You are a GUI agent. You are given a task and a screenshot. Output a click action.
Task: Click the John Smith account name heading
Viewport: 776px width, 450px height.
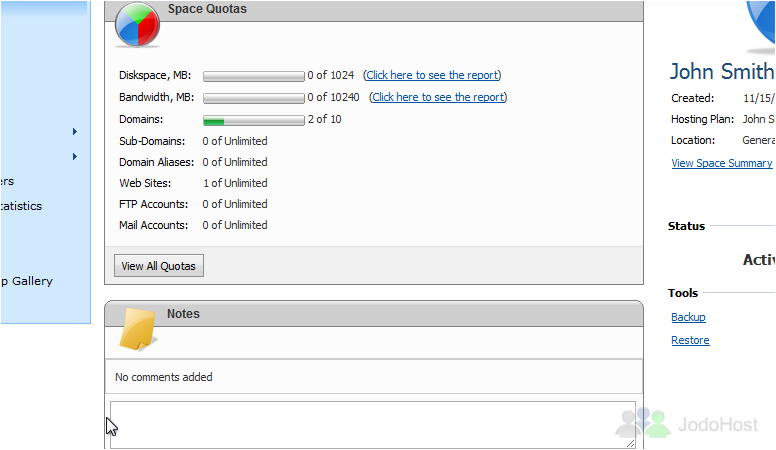pos(722,72)
